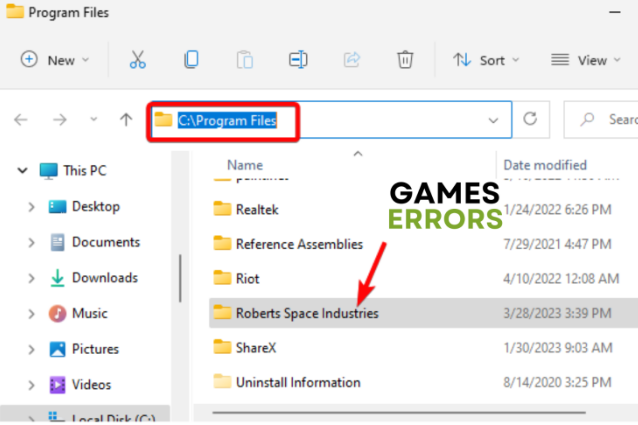Expand the Desktop tree node
Image resolution: width=638 pixels, height=425 pixels.
(32, 207)
